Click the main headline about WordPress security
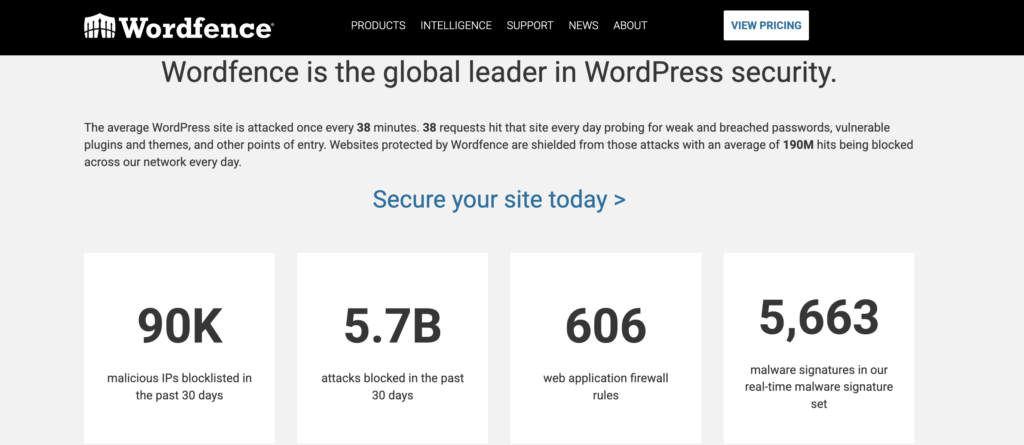The height and width of the screenshot is (445, 1024). (499, 72)
